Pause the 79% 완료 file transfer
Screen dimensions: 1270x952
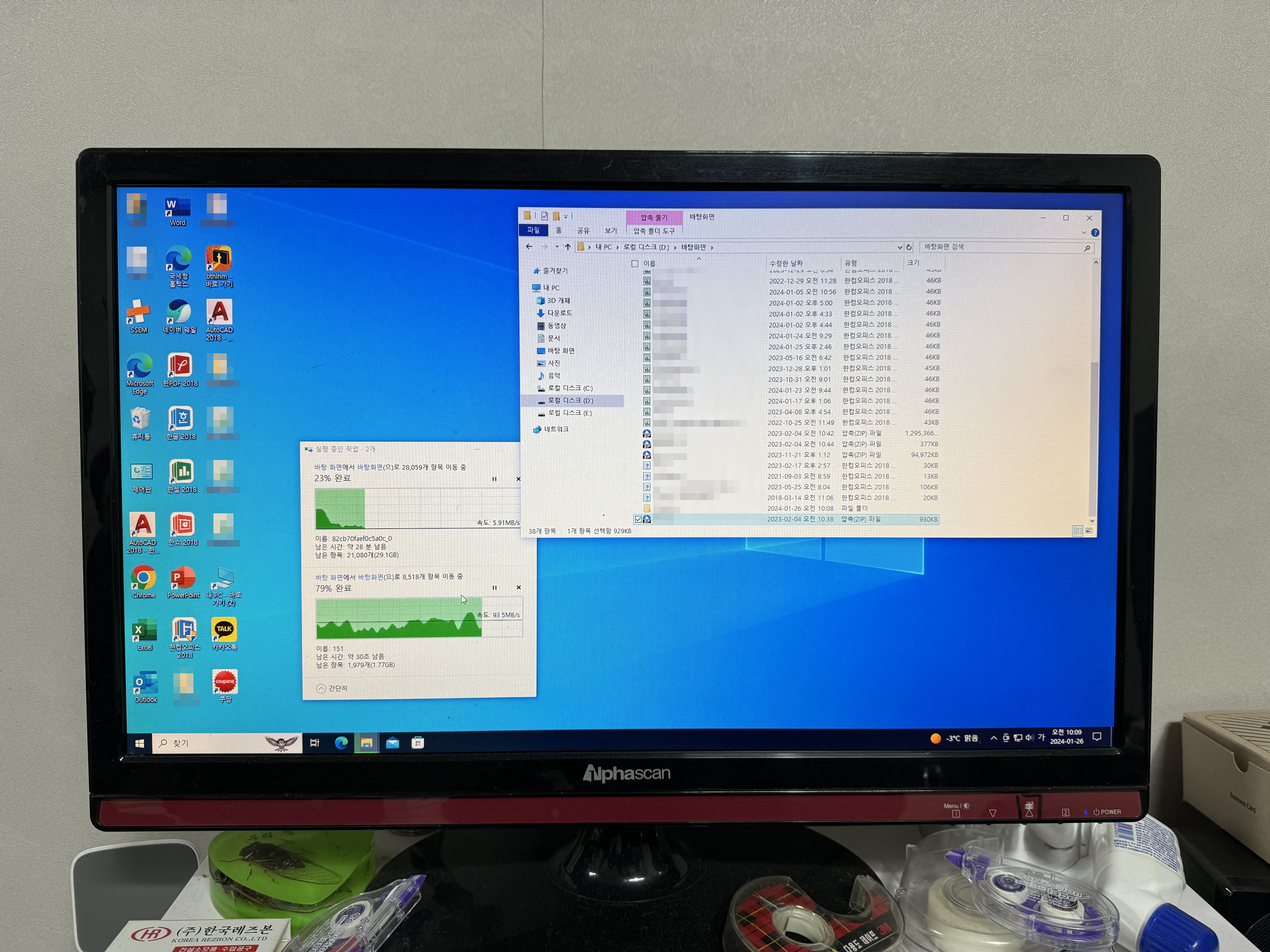pos(494,588)
